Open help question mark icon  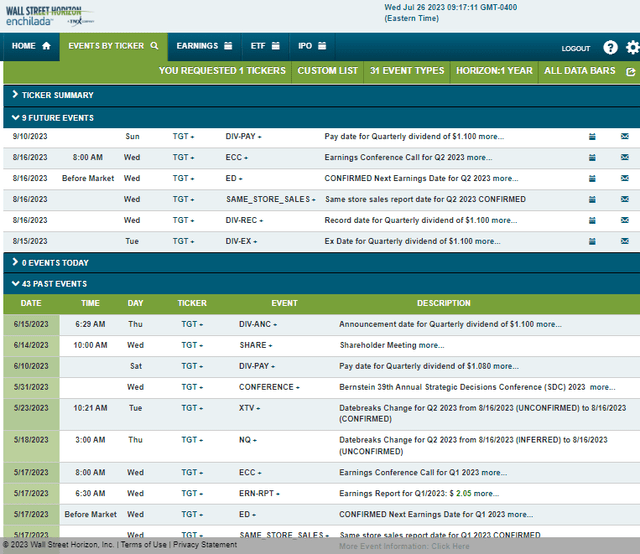click(610, 47)
